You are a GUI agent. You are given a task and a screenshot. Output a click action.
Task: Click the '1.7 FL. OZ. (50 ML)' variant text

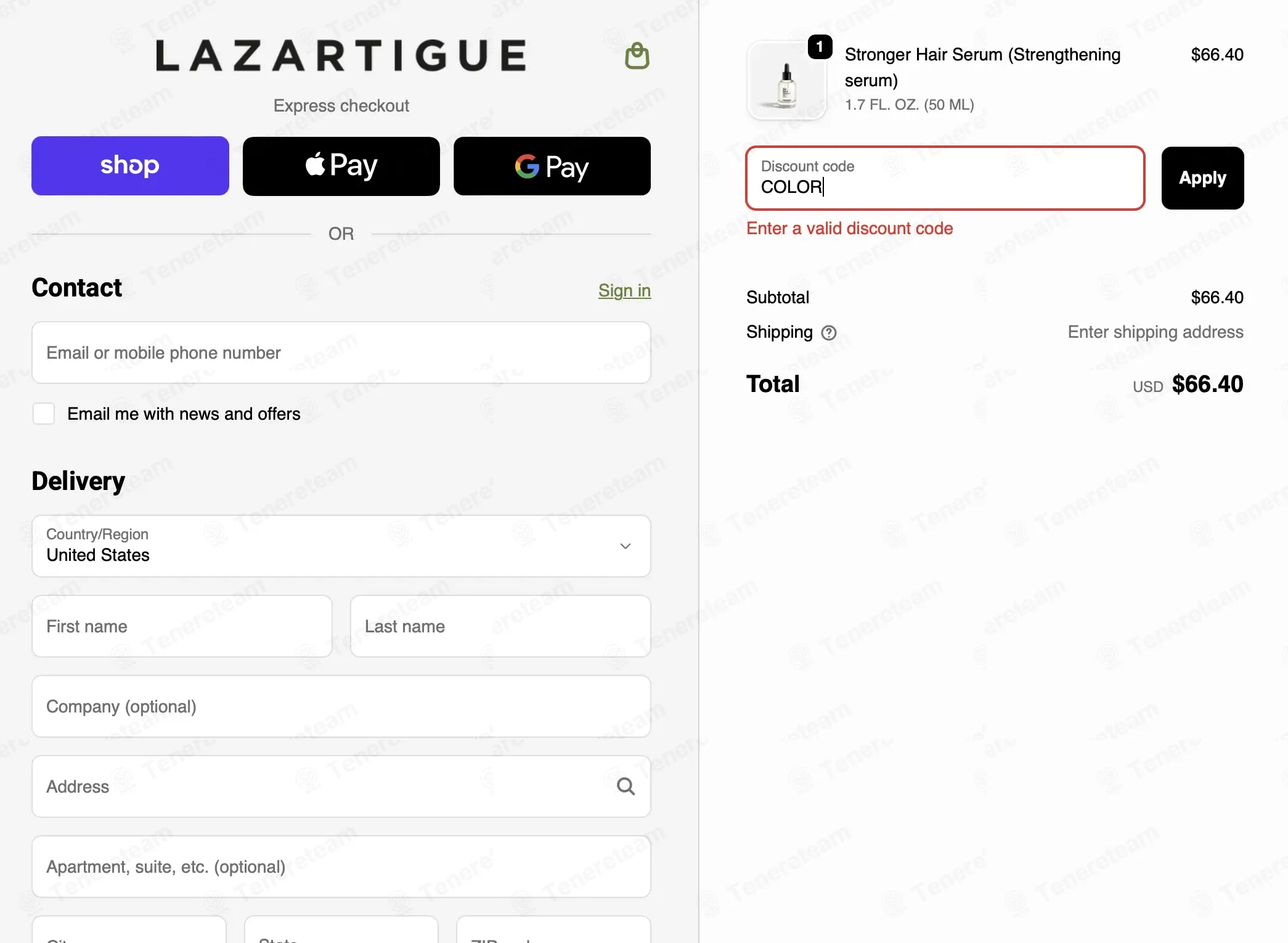909,105
